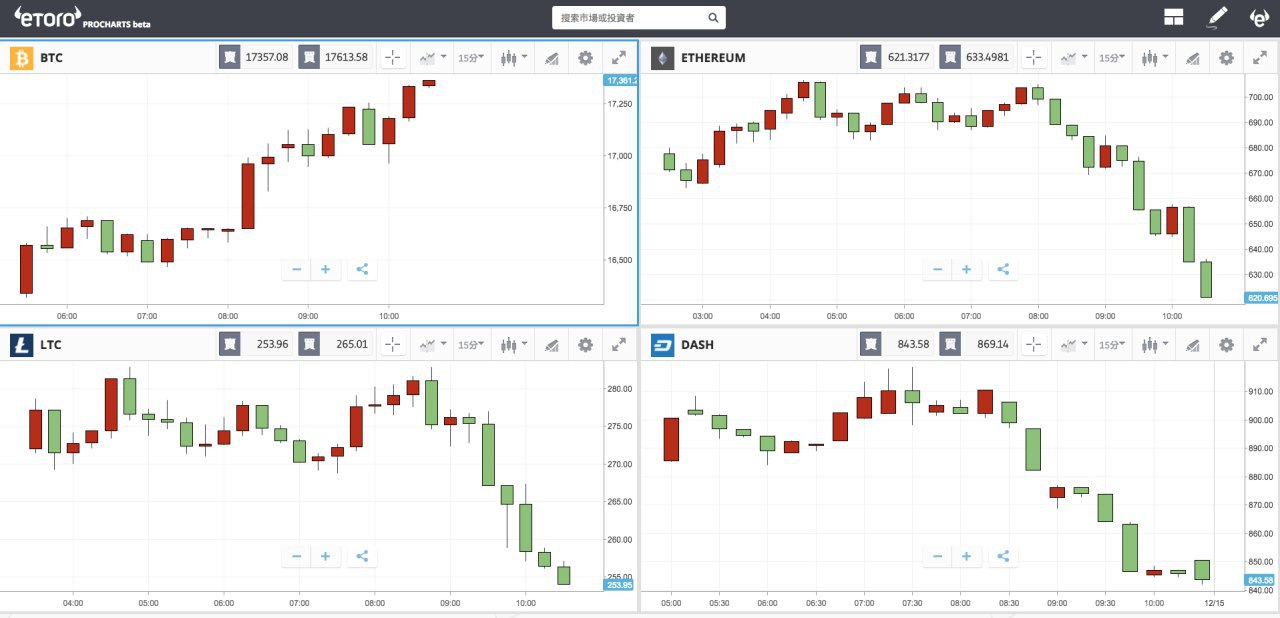Select the pencil drawing tool in header
Screen dimensions: 1280x618
click(x=1217, y=17)
